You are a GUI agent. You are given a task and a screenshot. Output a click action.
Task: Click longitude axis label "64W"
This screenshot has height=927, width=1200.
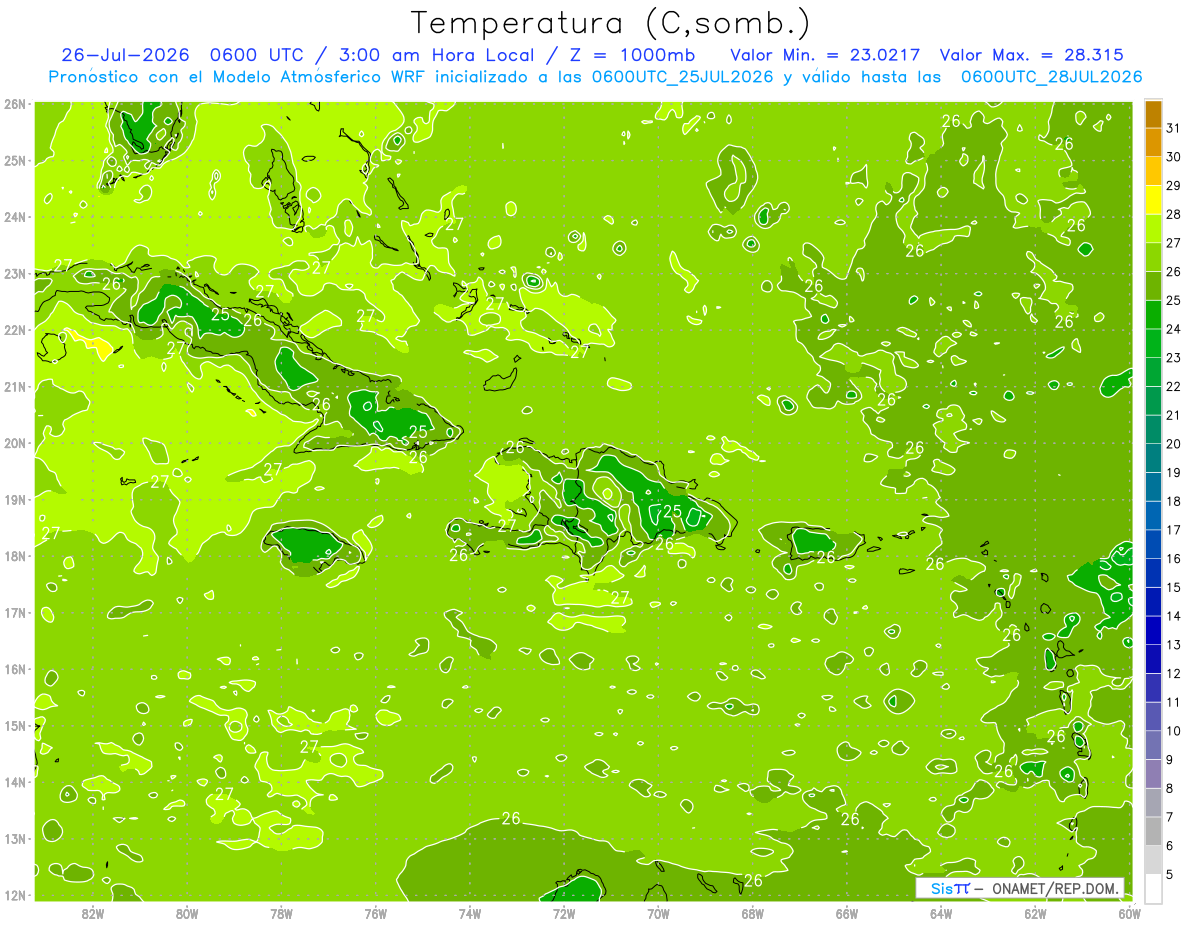941,913
